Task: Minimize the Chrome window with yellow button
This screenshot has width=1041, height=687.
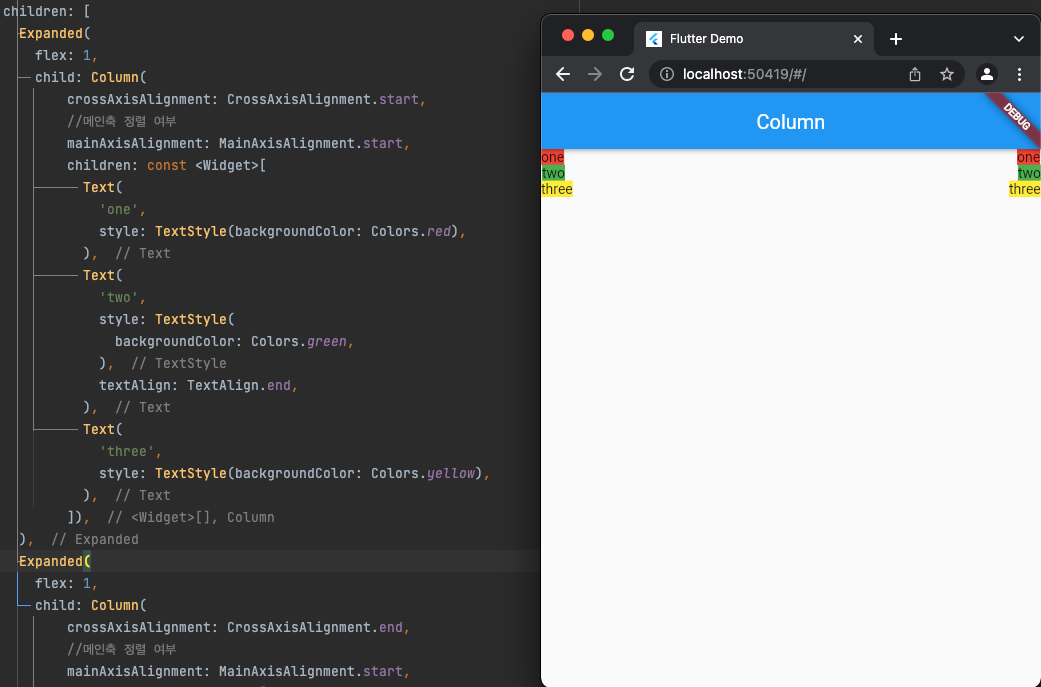Action: point(588,35)
